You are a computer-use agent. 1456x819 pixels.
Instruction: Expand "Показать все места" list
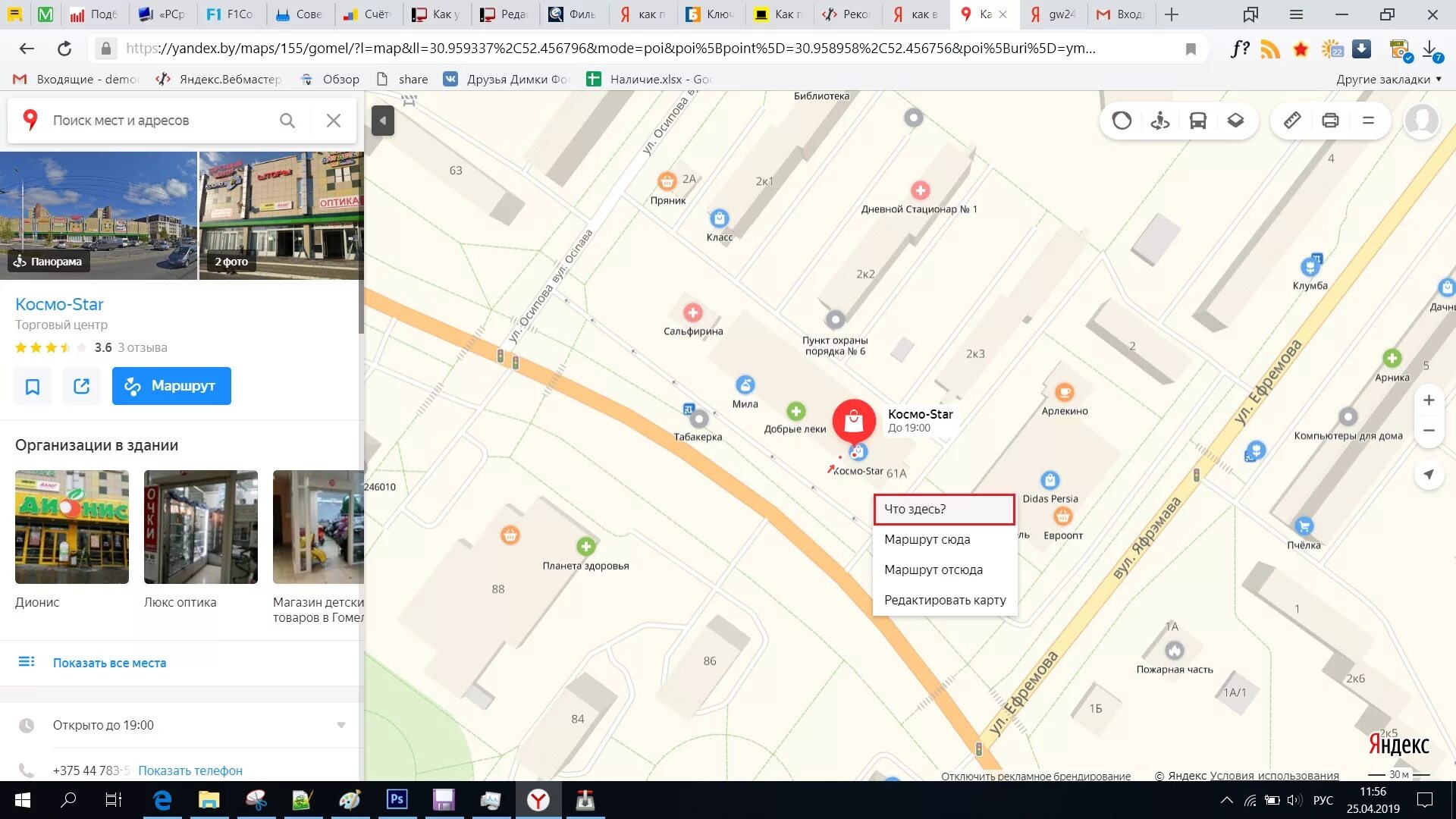[109, 663]
